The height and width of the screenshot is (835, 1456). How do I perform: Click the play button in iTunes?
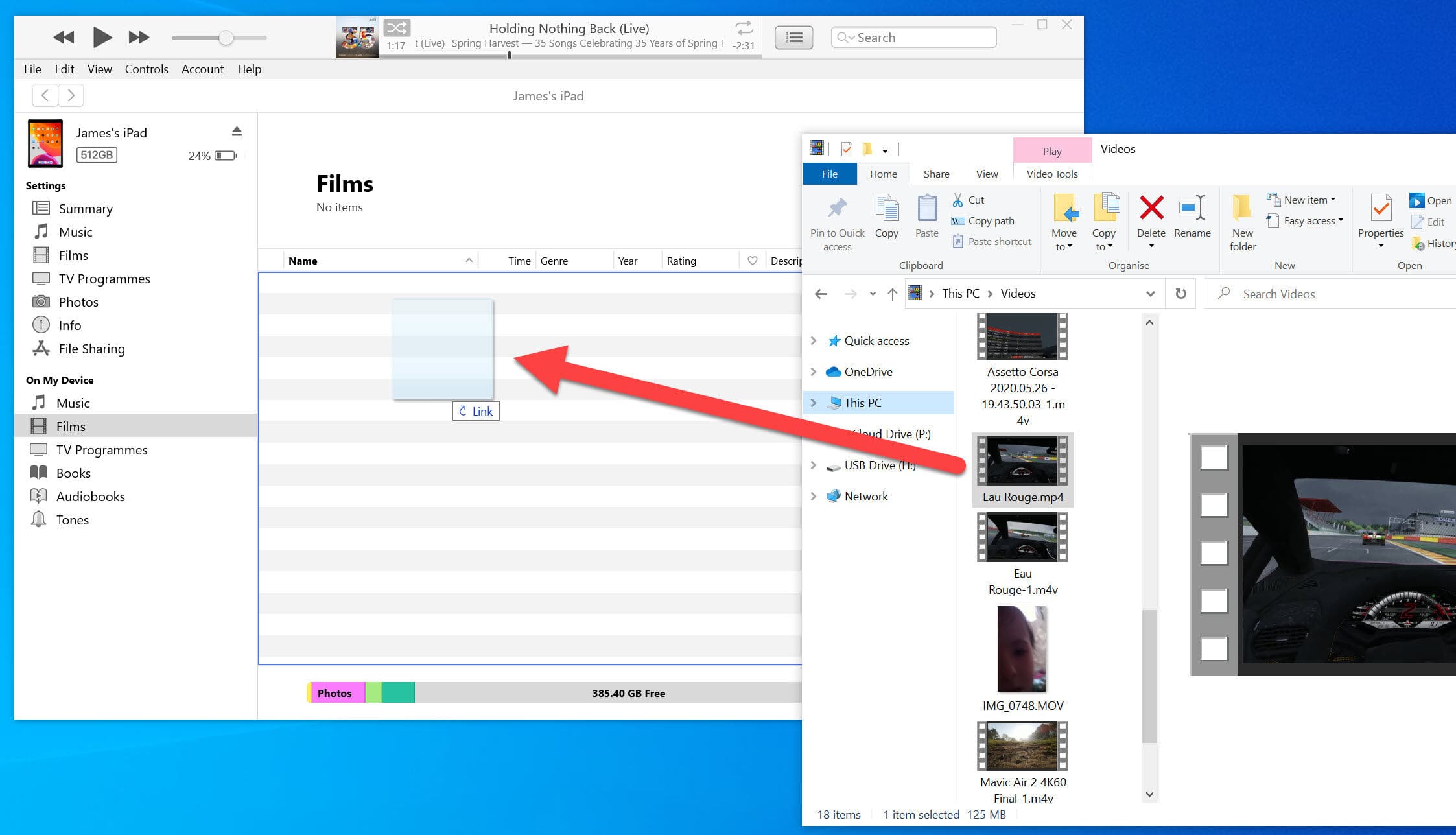[x=102, y=37]
